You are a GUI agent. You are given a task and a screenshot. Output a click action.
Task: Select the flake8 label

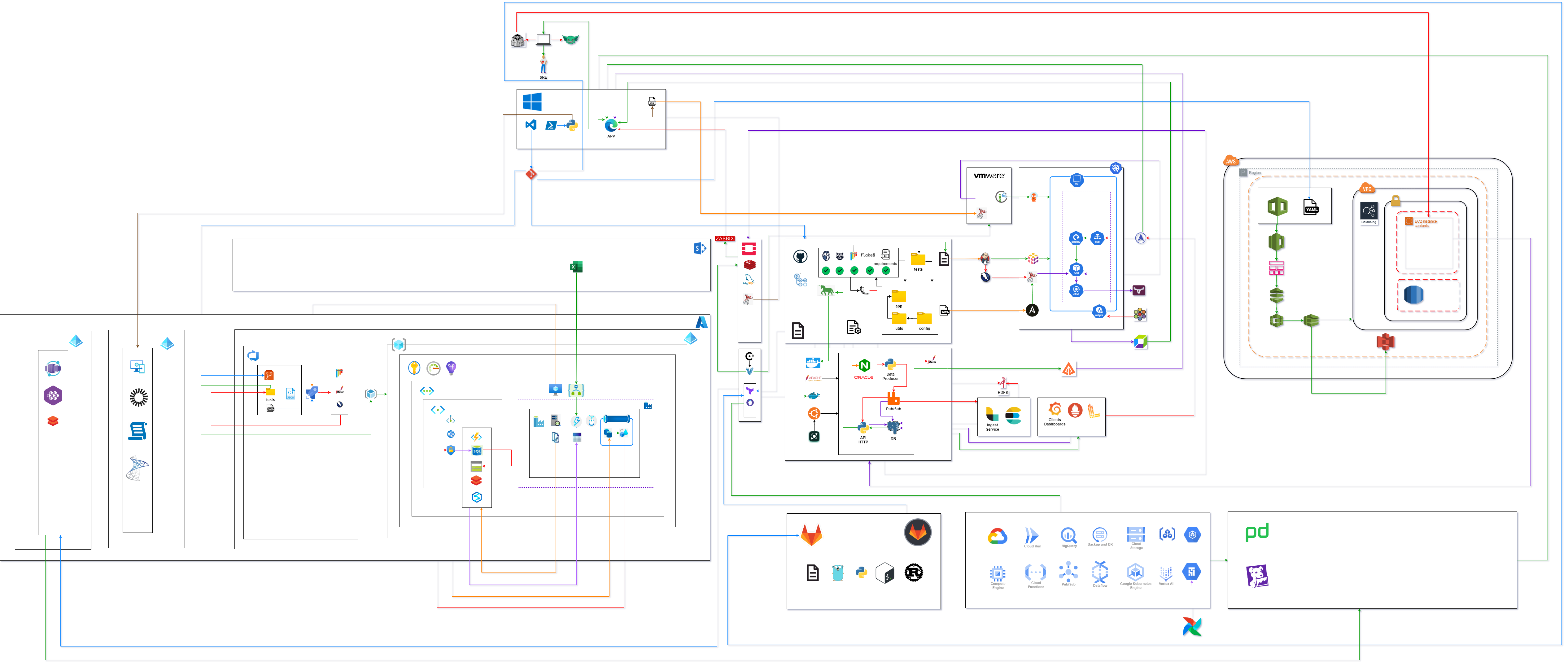coord(867,255)
